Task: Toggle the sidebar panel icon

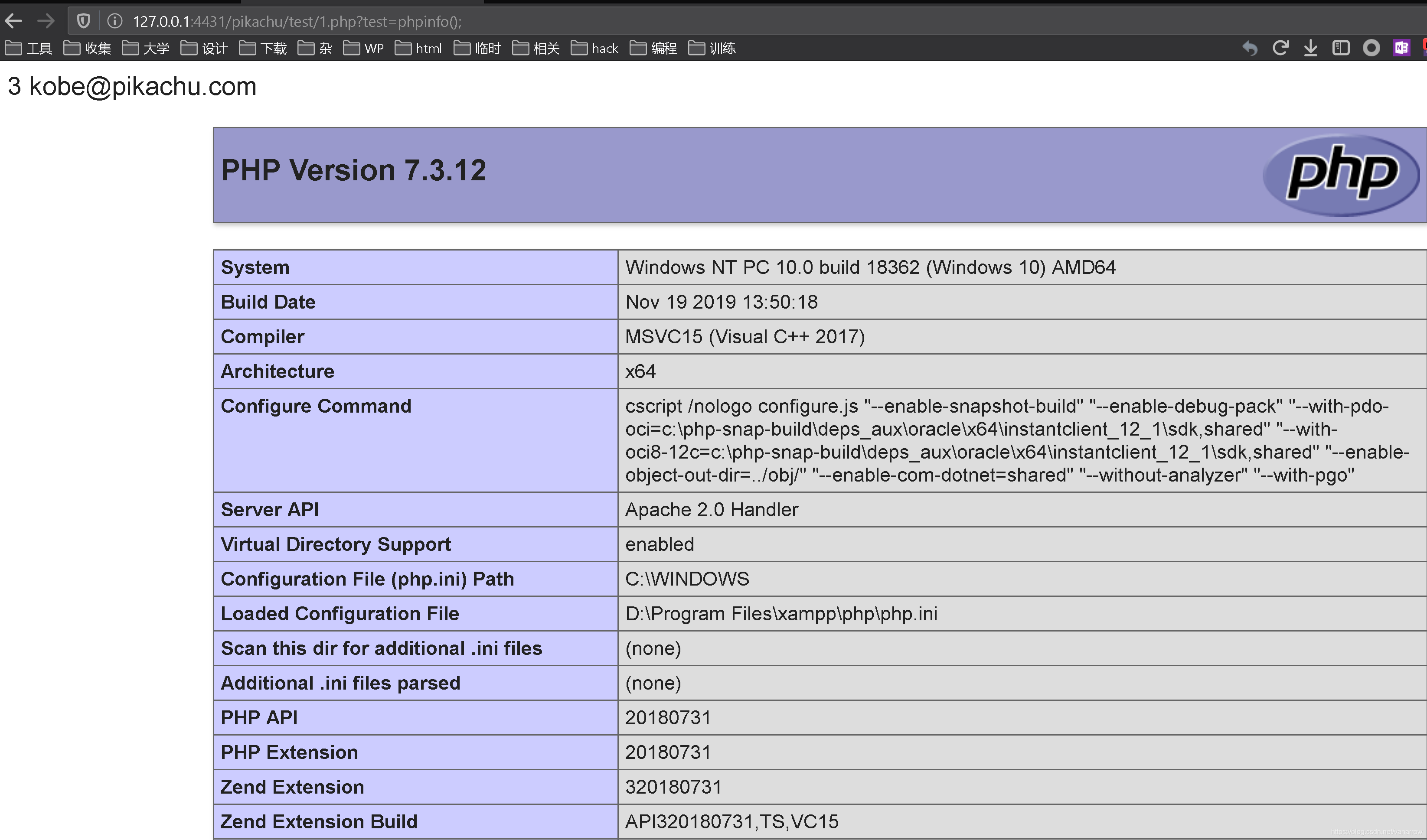Action: tap(1341, 48)
